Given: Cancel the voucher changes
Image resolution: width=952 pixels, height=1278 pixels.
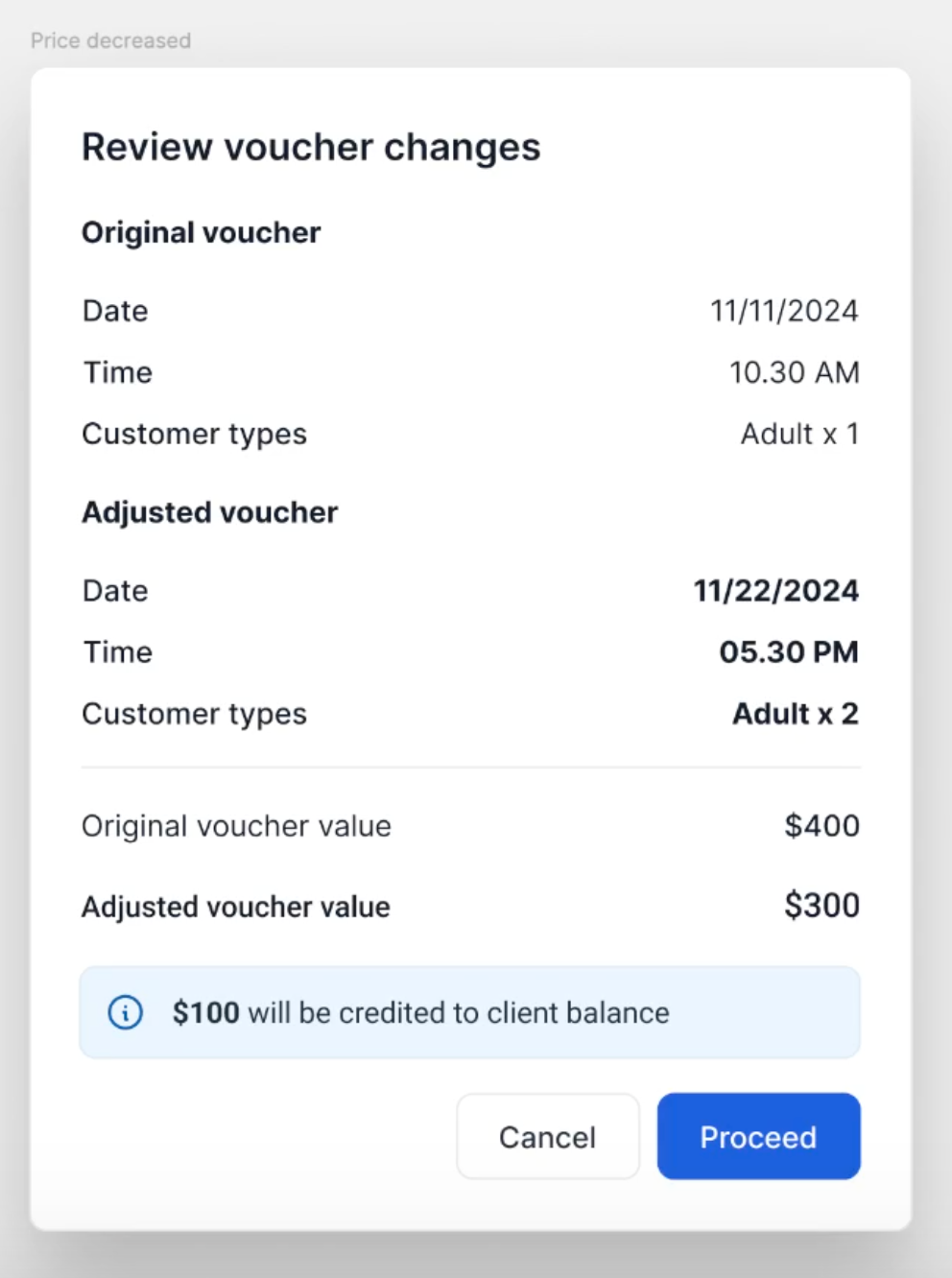Looking at the screenshot, I should [547, 1137].
